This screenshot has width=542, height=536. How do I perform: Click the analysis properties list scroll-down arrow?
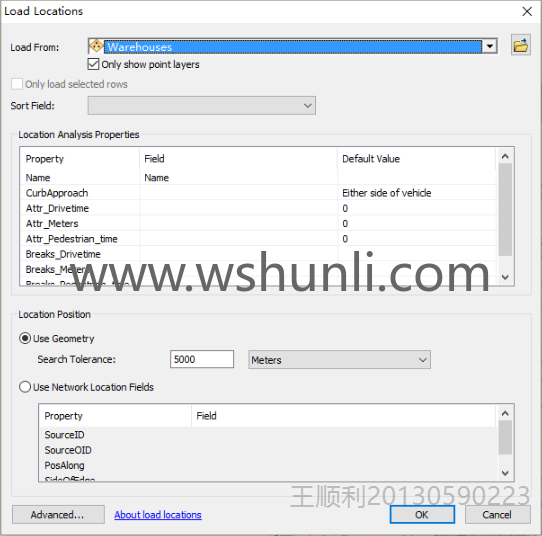pyautogui.click(x=505, y=277)
